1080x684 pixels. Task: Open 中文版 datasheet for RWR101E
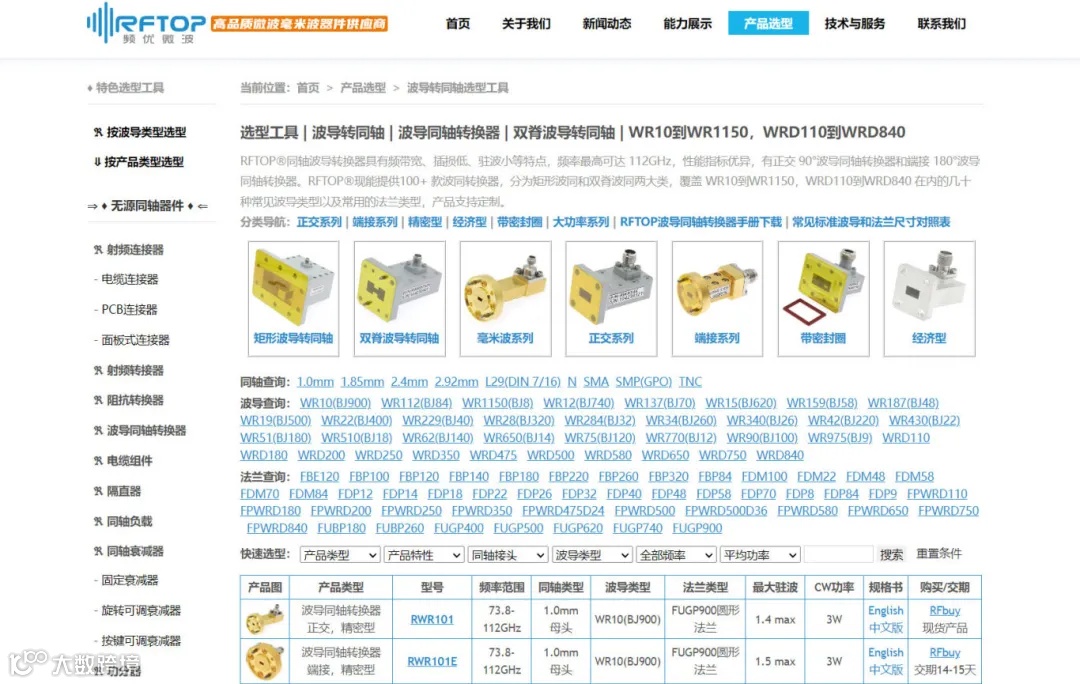886,669
